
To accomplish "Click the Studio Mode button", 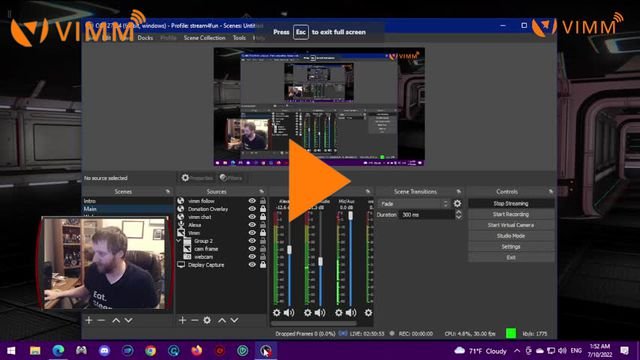I will click(511, 236).
